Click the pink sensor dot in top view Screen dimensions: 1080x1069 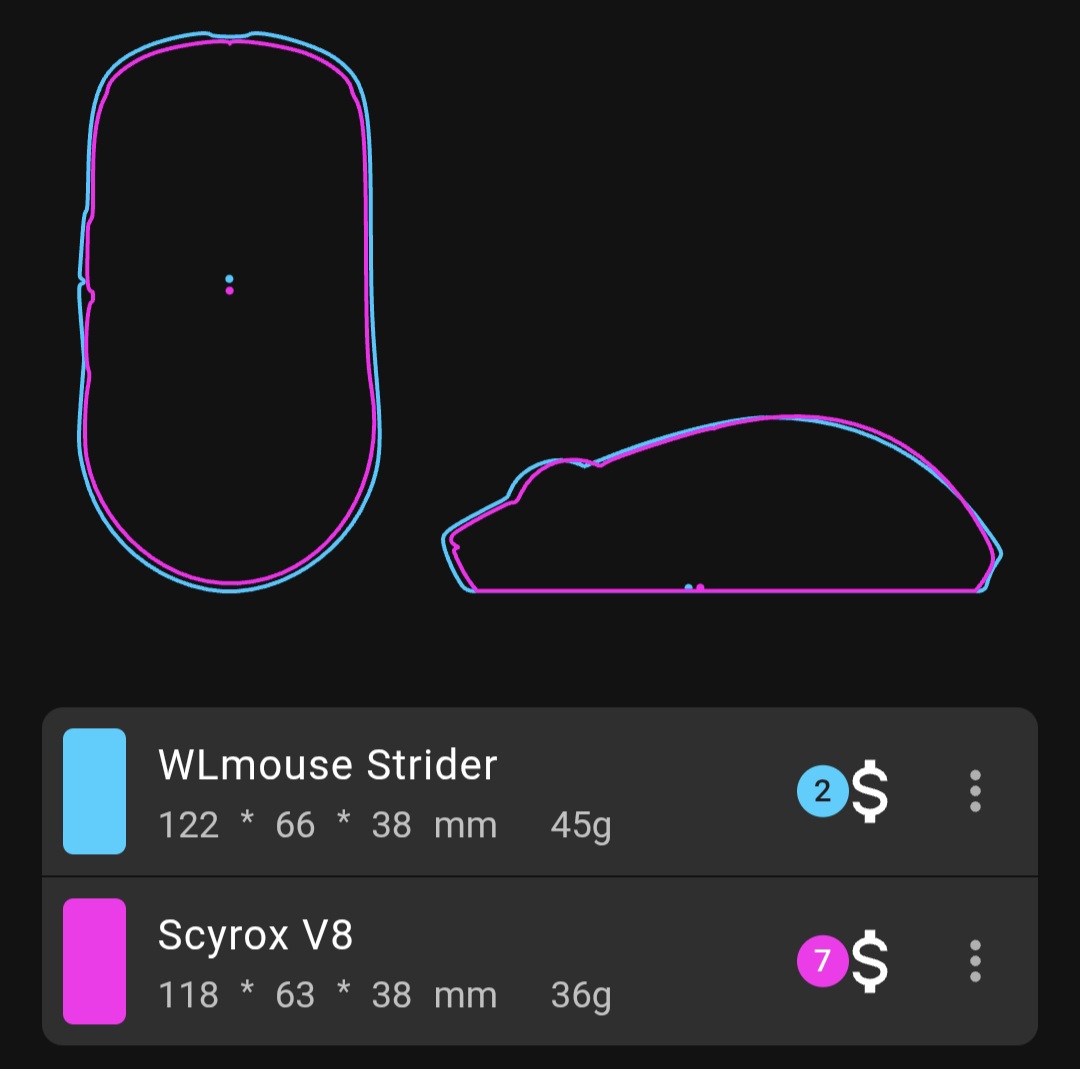(x=229, y=291)
